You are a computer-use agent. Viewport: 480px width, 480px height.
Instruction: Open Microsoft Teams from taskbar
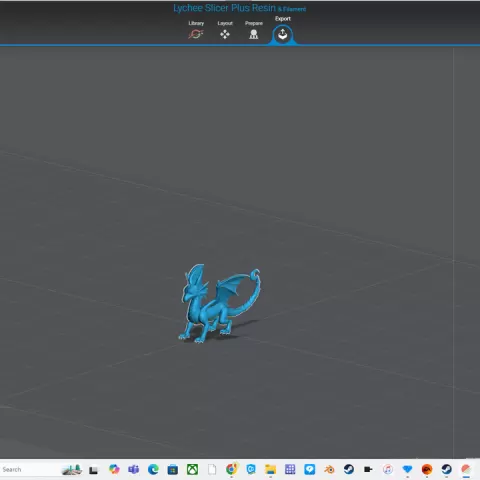tap(134, 469)
